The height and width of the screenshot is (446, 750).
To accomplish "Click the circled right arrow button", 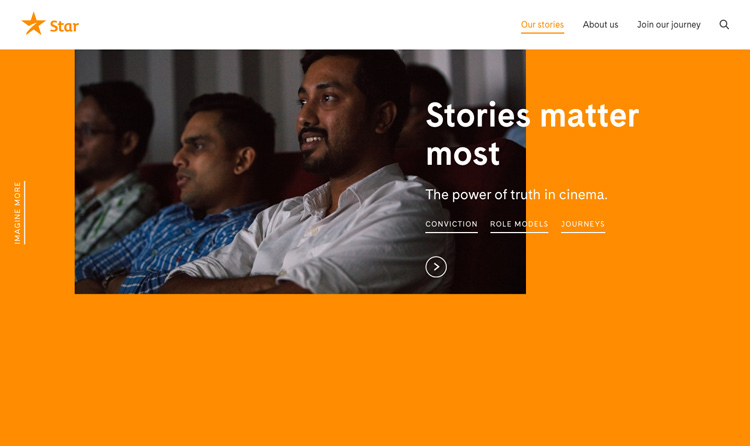I will point(436,267).
